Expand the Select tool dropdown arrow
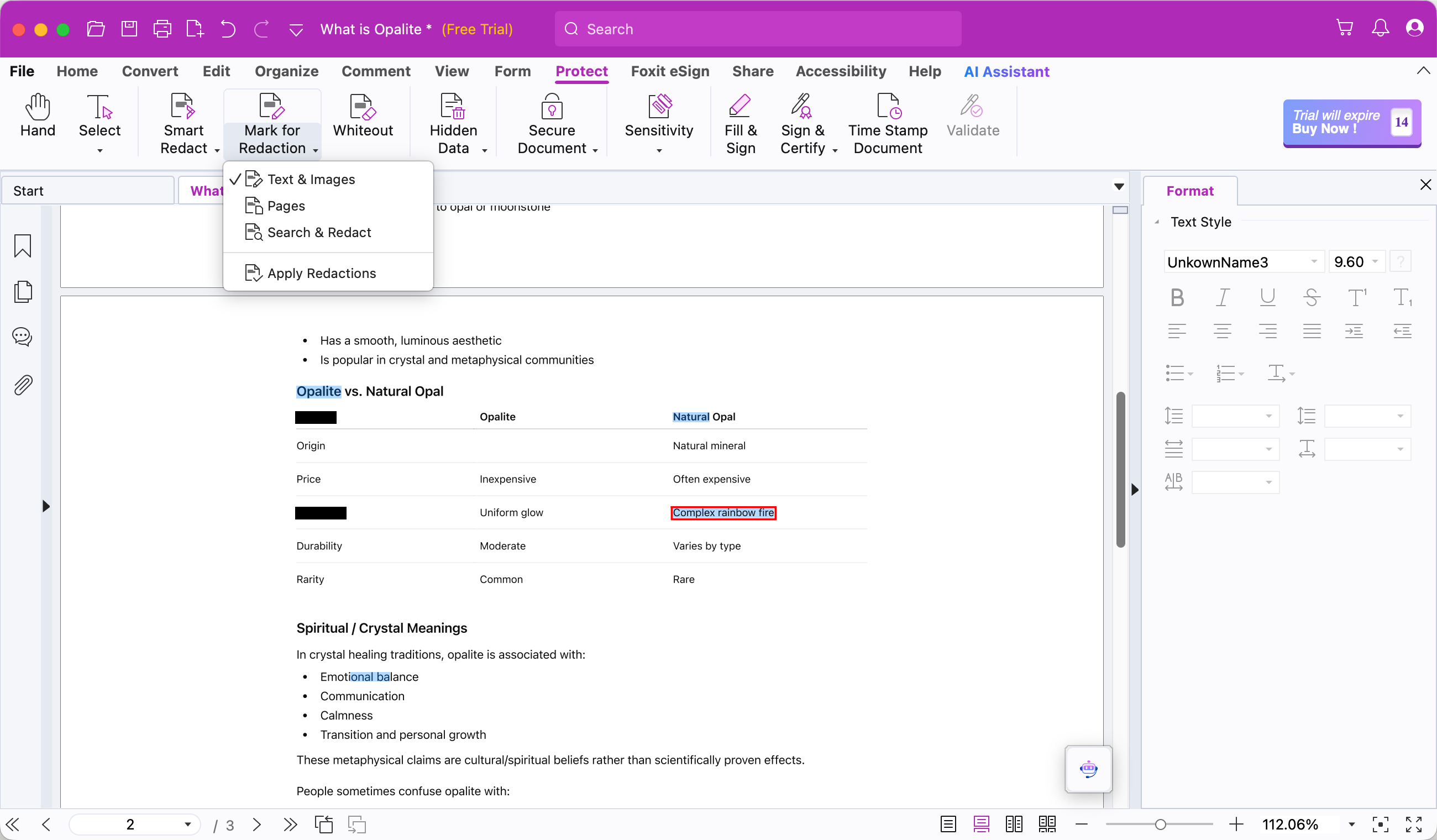 click(x=100, y=150)
